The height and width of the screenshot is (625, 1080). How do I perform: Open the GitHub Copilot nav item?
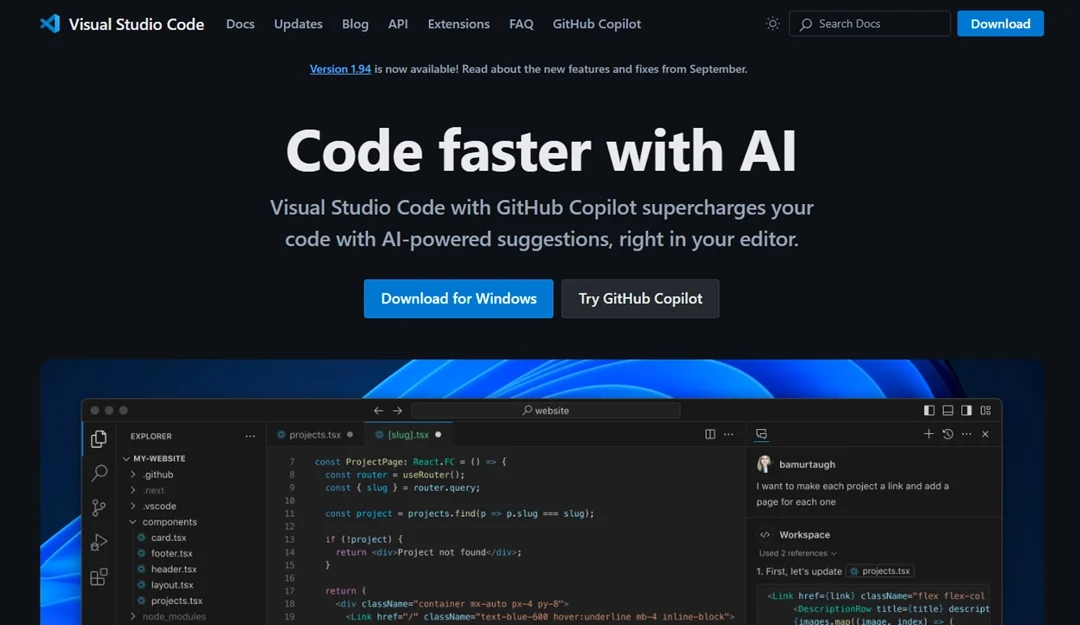pos(596,24)
